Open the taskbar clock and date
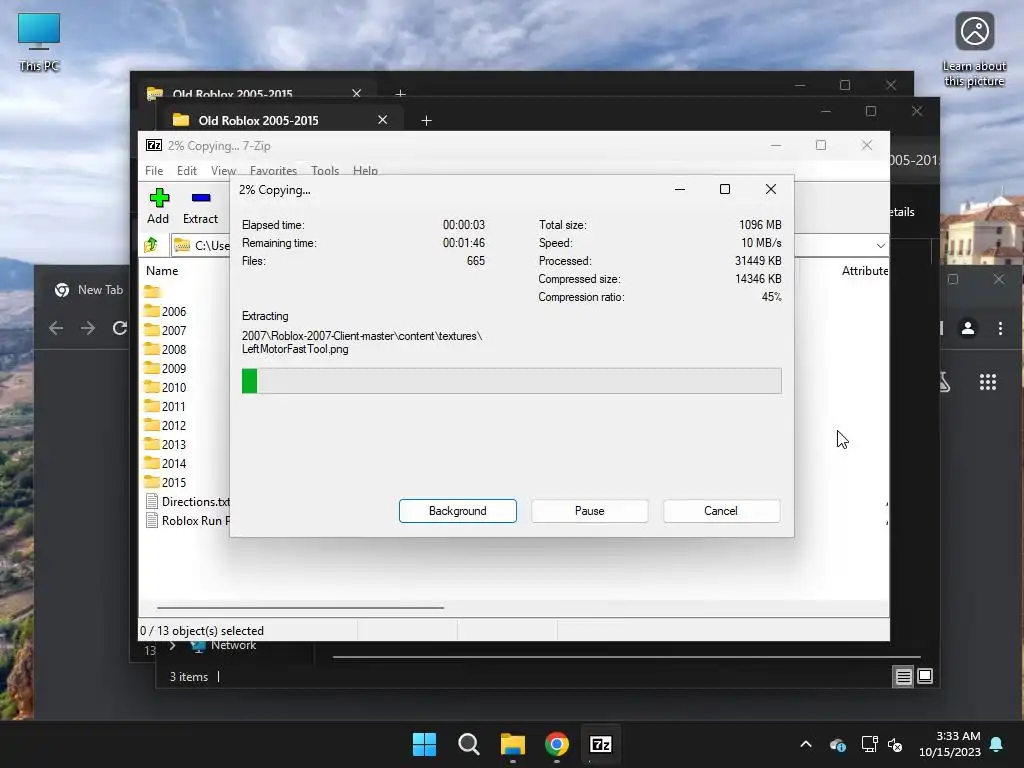This screenshot has width=1024, height=768. 950,744
